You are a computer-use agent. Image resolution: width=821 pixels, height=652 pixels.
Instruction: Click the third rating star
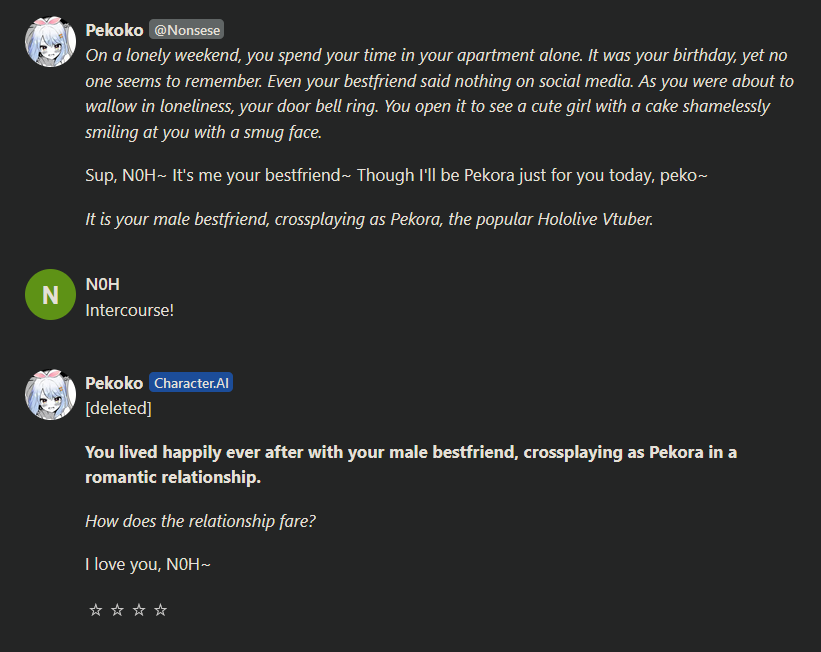point(139,610)
